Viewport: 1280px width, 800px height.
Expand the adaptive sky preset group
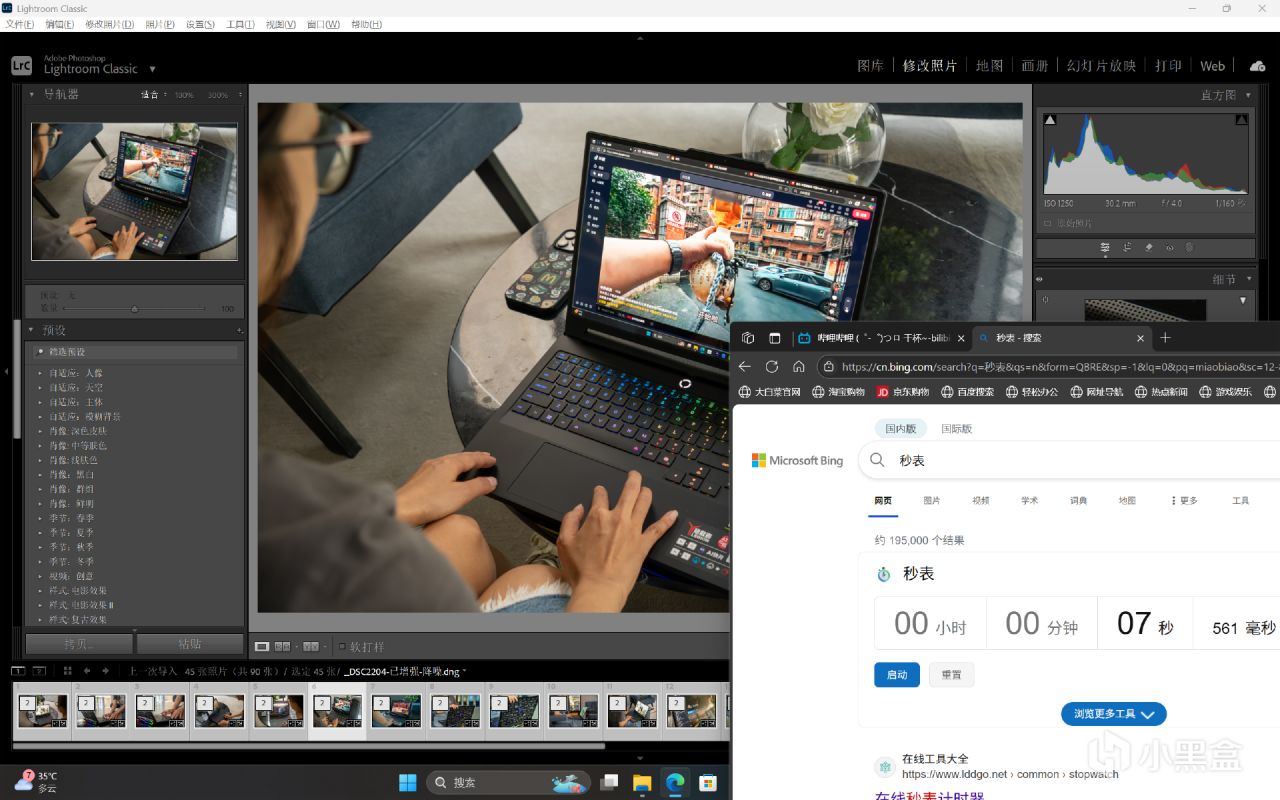[x=41, y=387]
